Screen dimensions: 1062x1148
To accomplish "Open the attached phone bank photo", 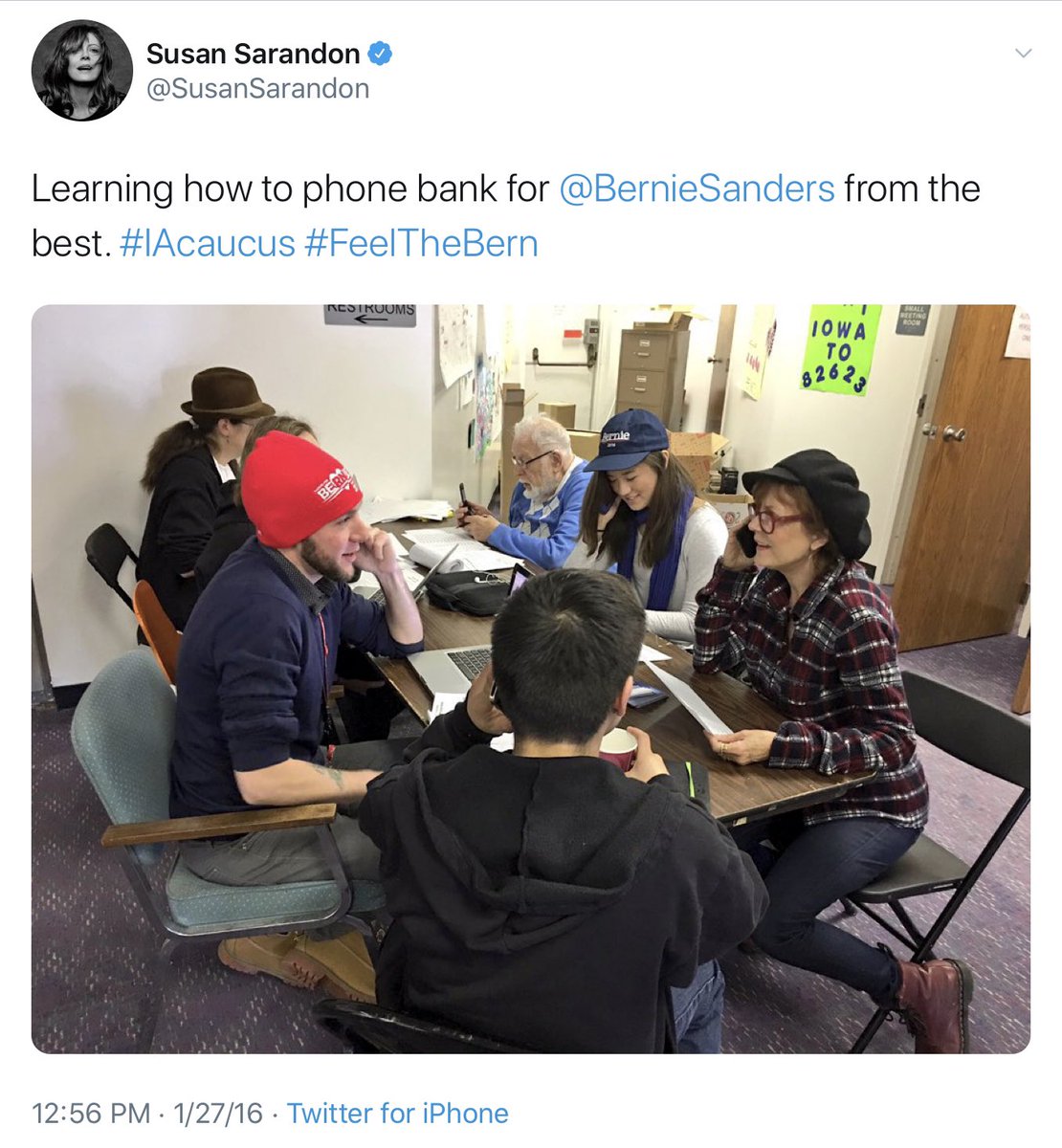I will click(x=531, y=679).
